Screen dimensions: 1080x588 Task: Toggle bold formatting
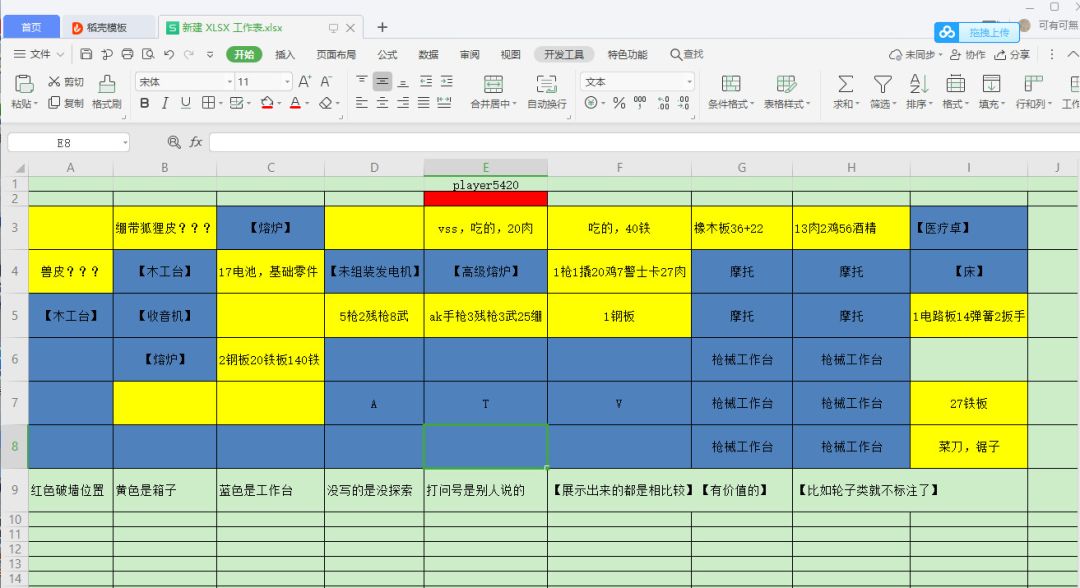[x=145, y=103]
